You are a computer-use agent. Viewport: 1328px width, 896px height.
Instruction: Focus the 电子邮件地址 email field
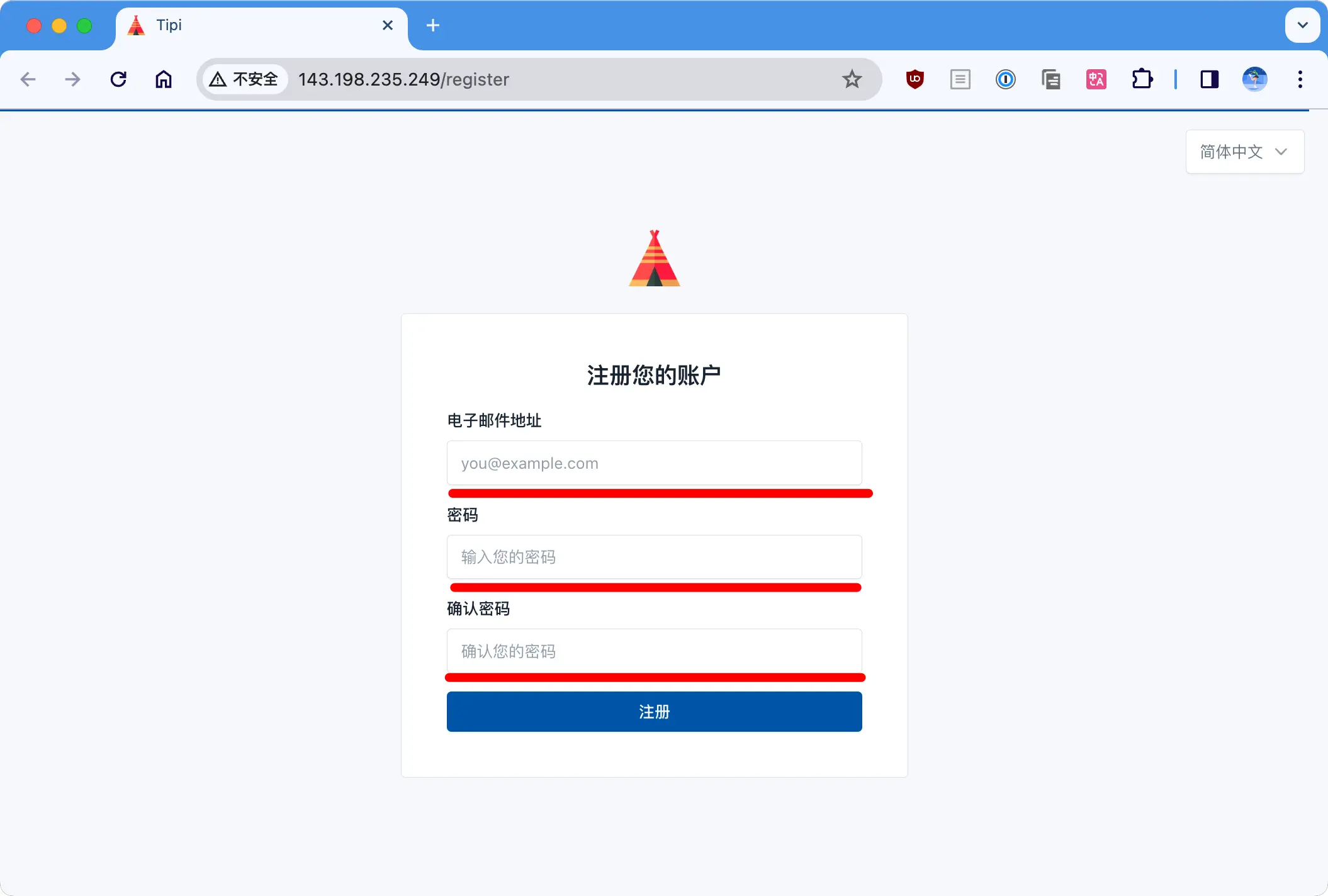point(654,463)
